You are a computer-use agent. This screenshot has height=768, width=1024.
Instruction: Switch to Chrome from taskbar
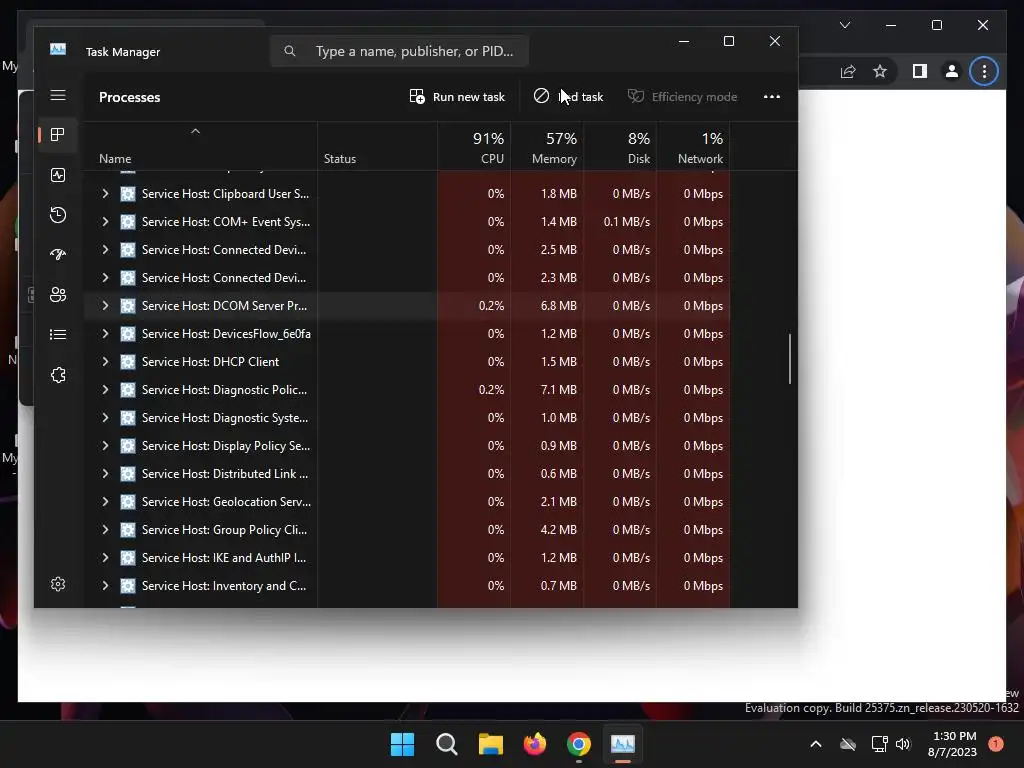tap(579, 744)
